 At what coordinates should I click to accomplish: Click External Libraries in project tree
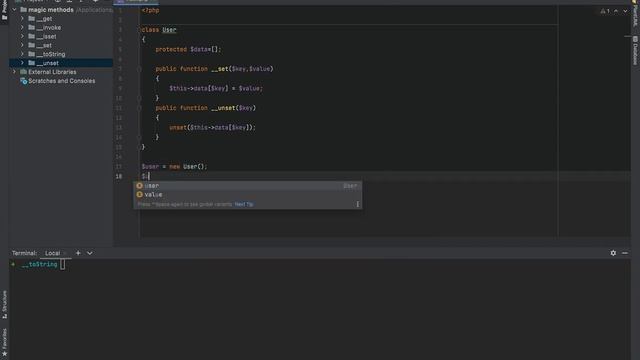52,72
